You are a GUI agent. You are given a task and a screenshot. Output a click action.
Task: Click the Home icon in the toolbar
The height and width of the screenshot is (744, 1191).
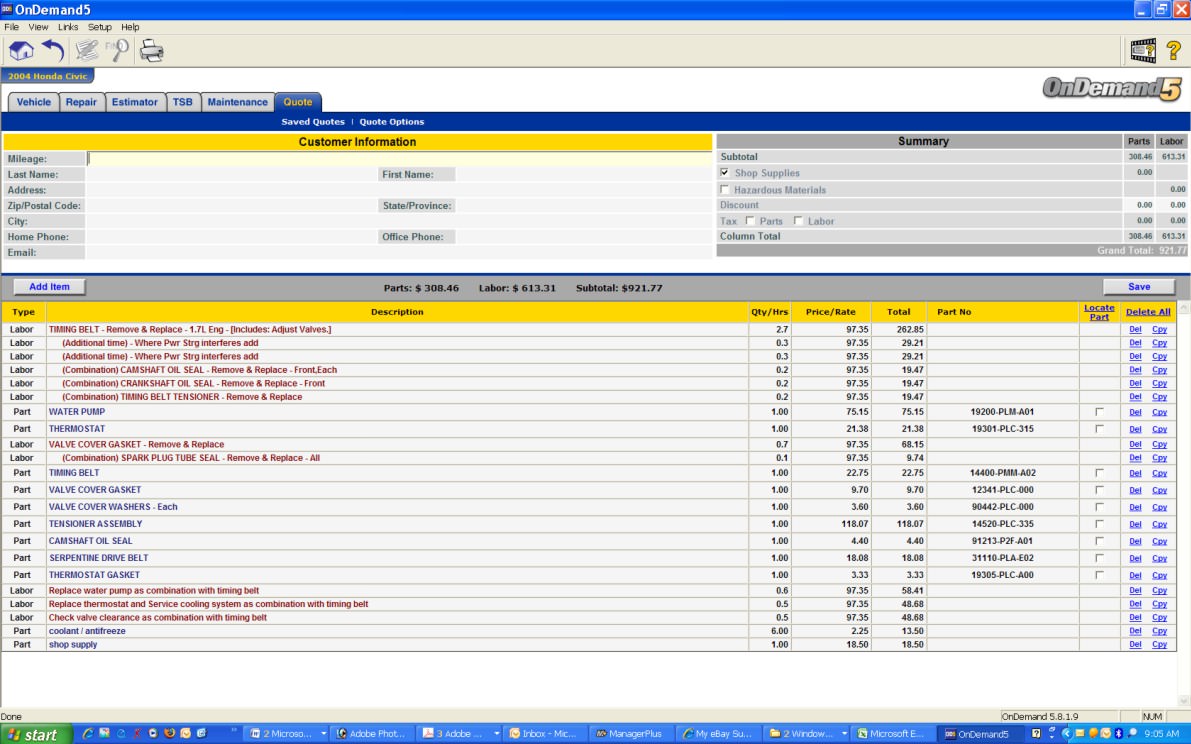[x=21, y=50]
